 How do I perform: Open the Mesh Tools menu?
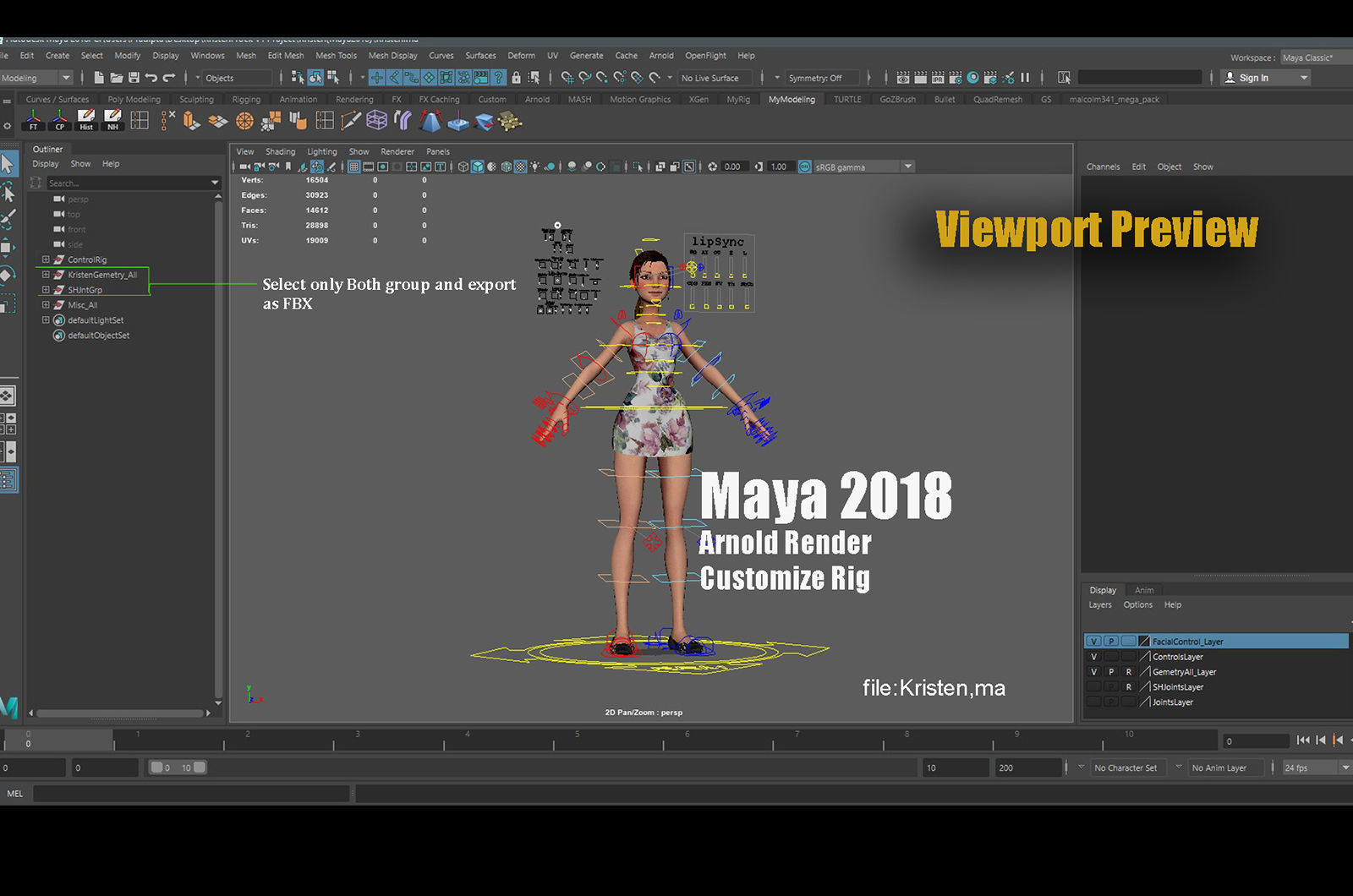(336, 56)
